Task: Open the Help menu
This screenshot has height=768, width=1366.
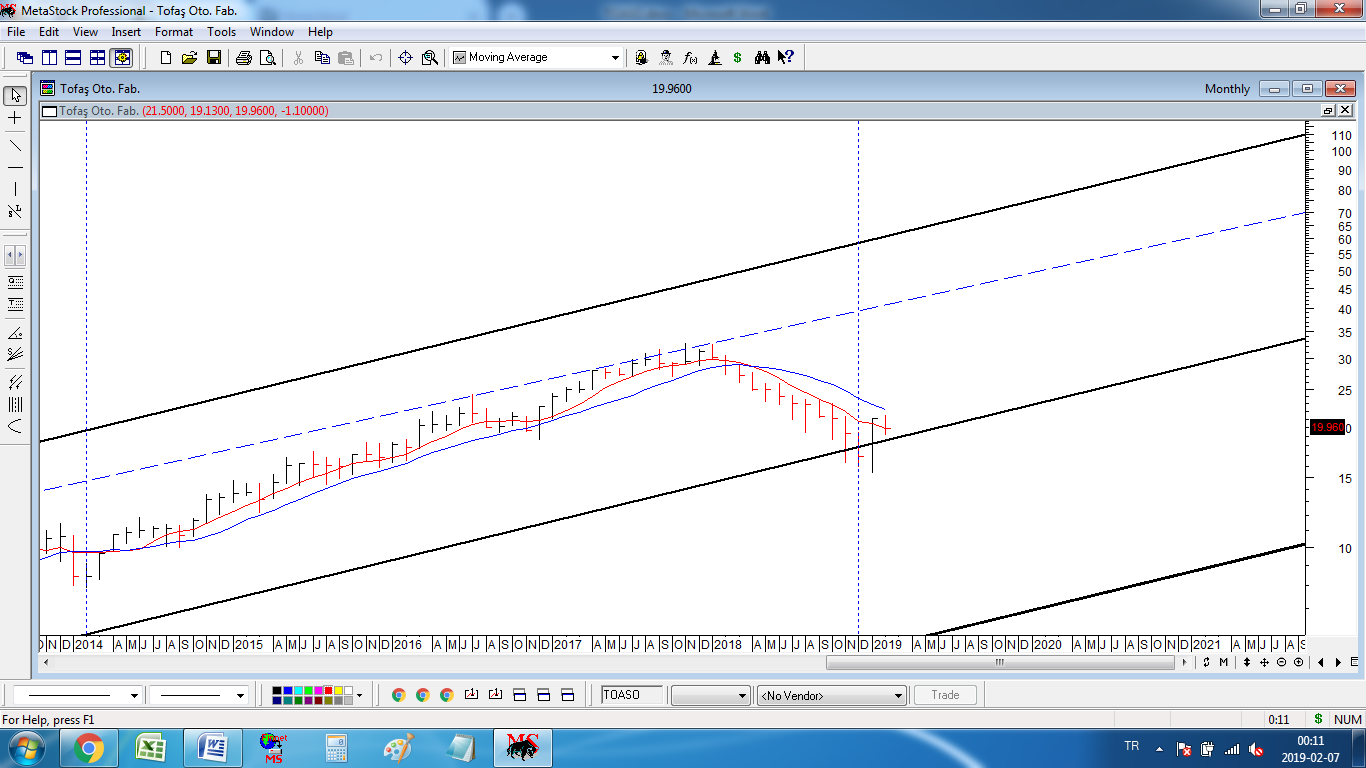Action: [320, 32]
